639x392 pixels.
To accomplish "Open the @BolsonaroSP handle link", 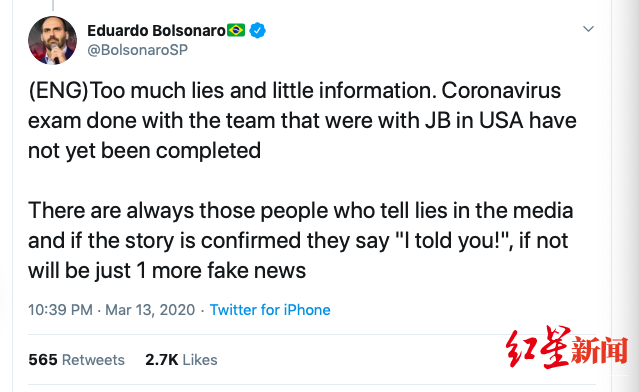I will (137, 50).
